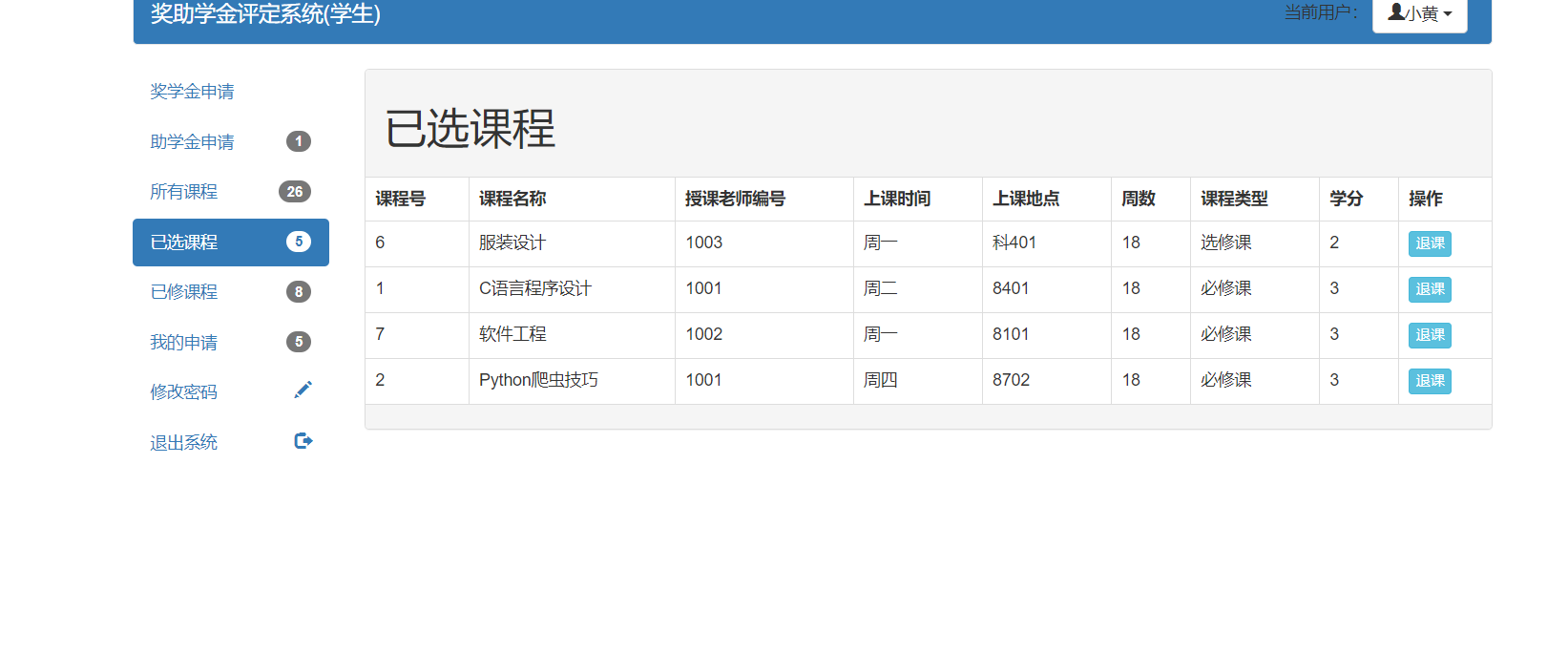Click the logout icon beside 退出系统
1568x654 pixels.
coord(303,440)
